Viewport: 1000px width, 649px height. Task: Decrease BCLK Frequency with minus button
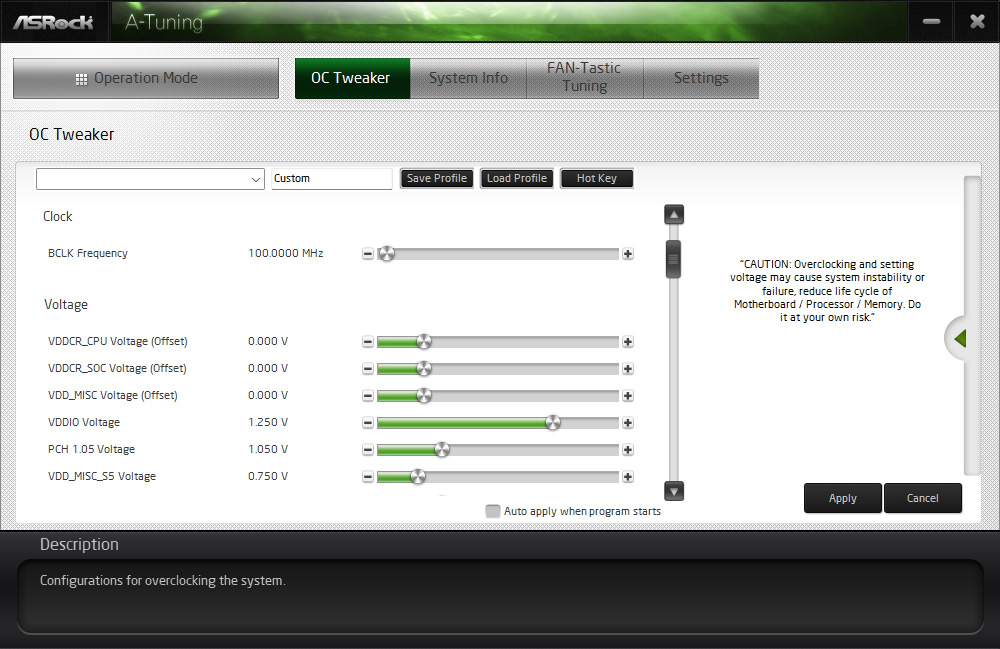[367, 254]
